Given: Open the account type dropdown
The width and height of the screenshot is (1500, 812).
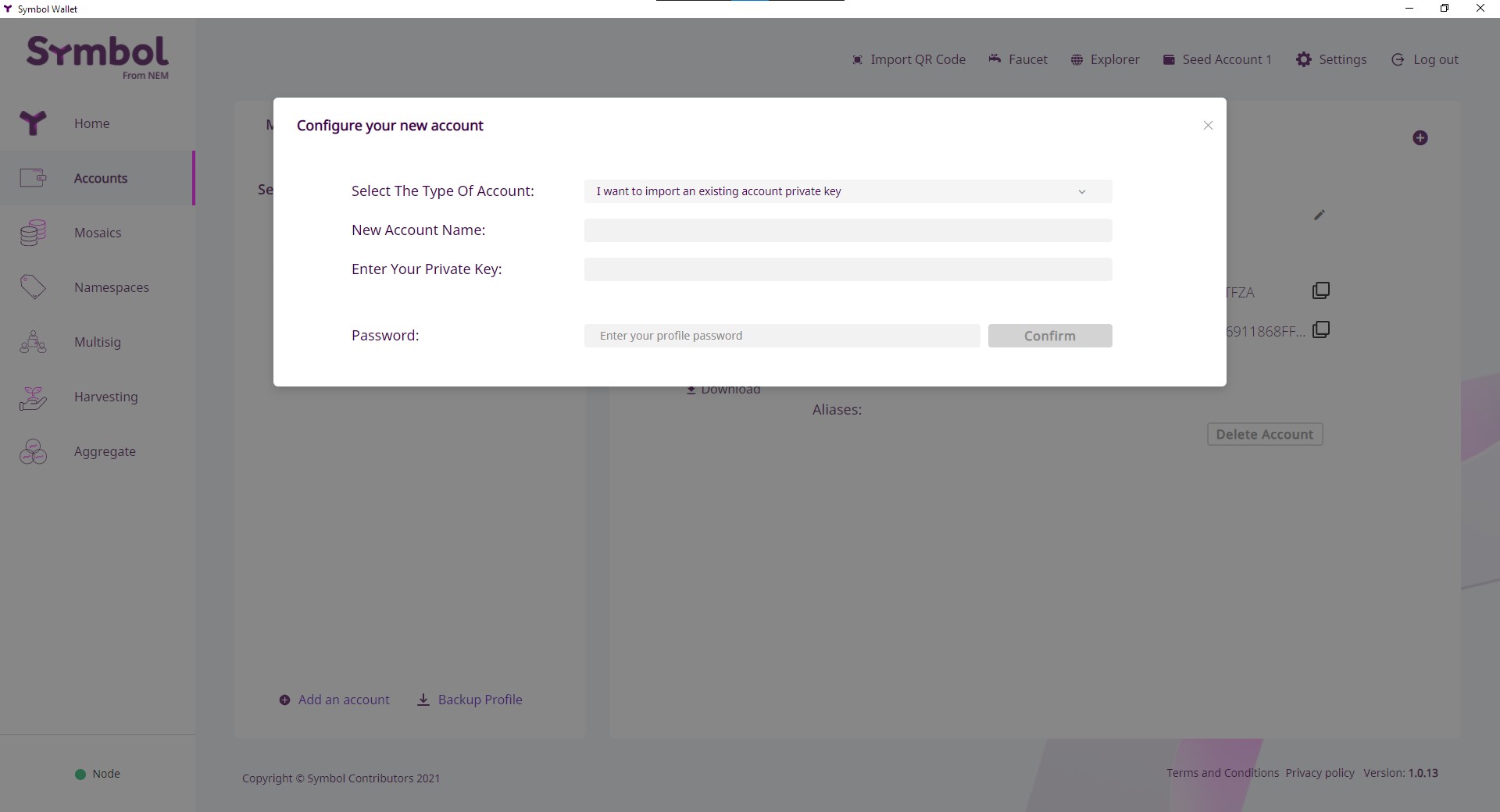Looking at the screenshot, I should pyautogui.click(x=848, y=191).
